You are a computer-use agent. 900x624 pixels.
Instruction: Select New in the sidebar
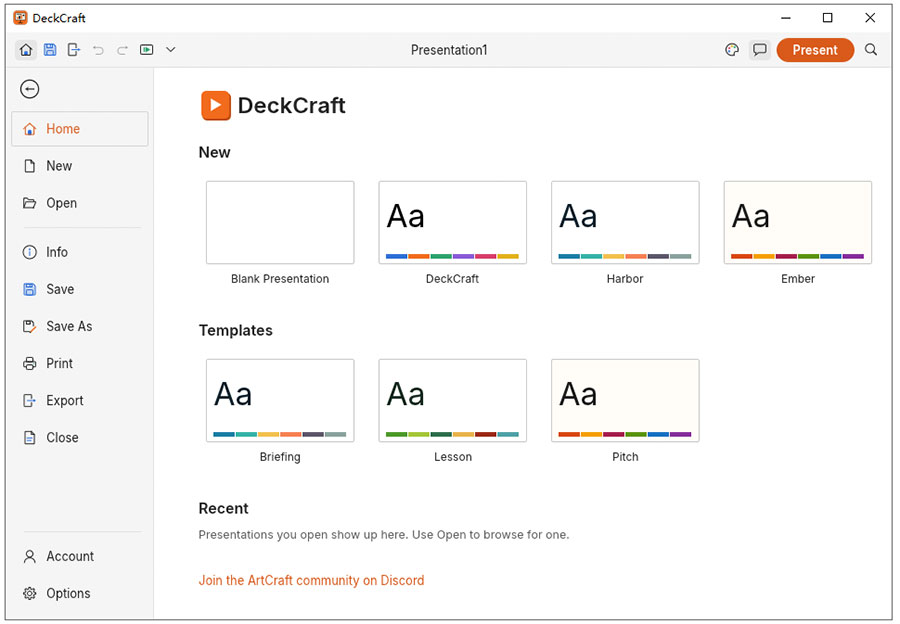click(x=80, y=166)
